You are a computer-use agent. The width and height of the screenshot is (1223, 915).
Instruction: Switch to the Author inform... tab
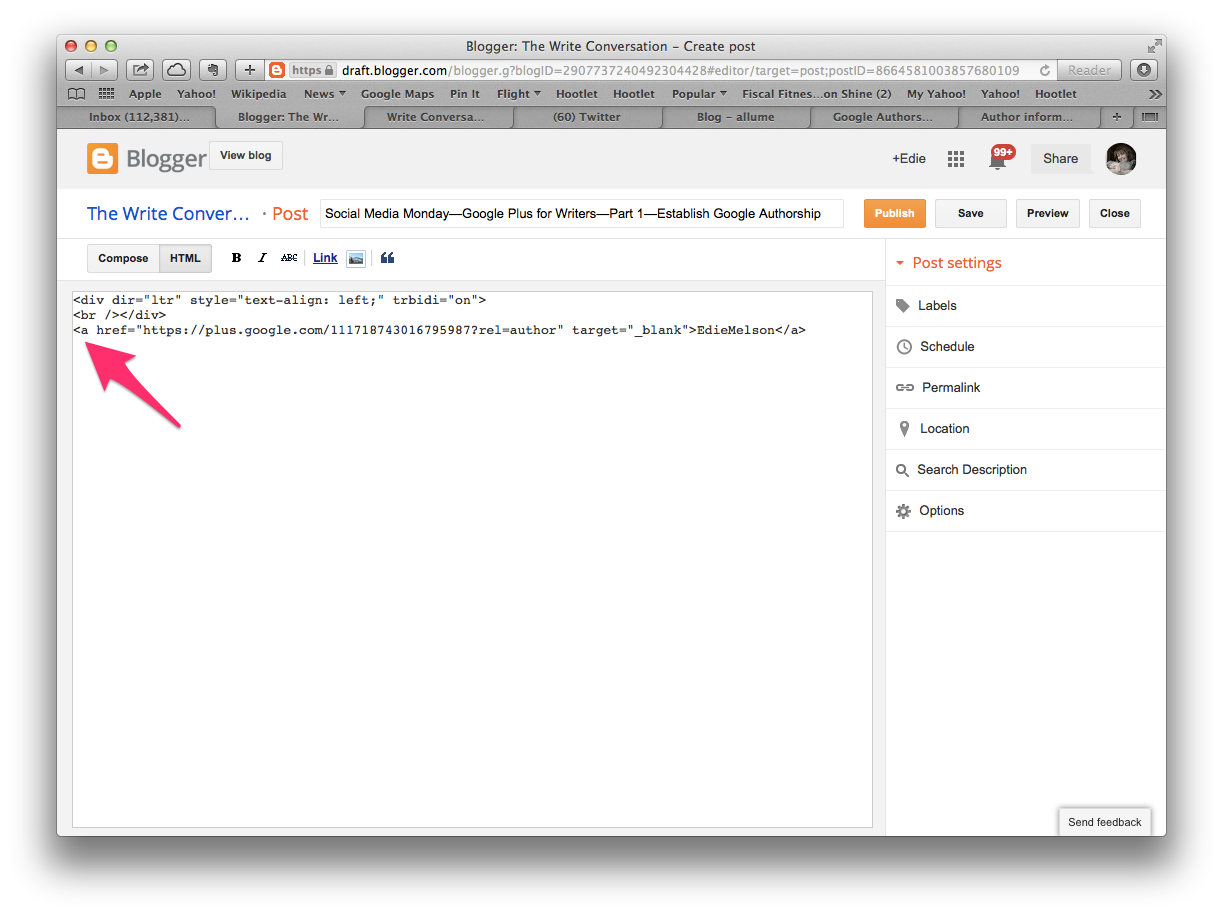[x=1027, y=117]
